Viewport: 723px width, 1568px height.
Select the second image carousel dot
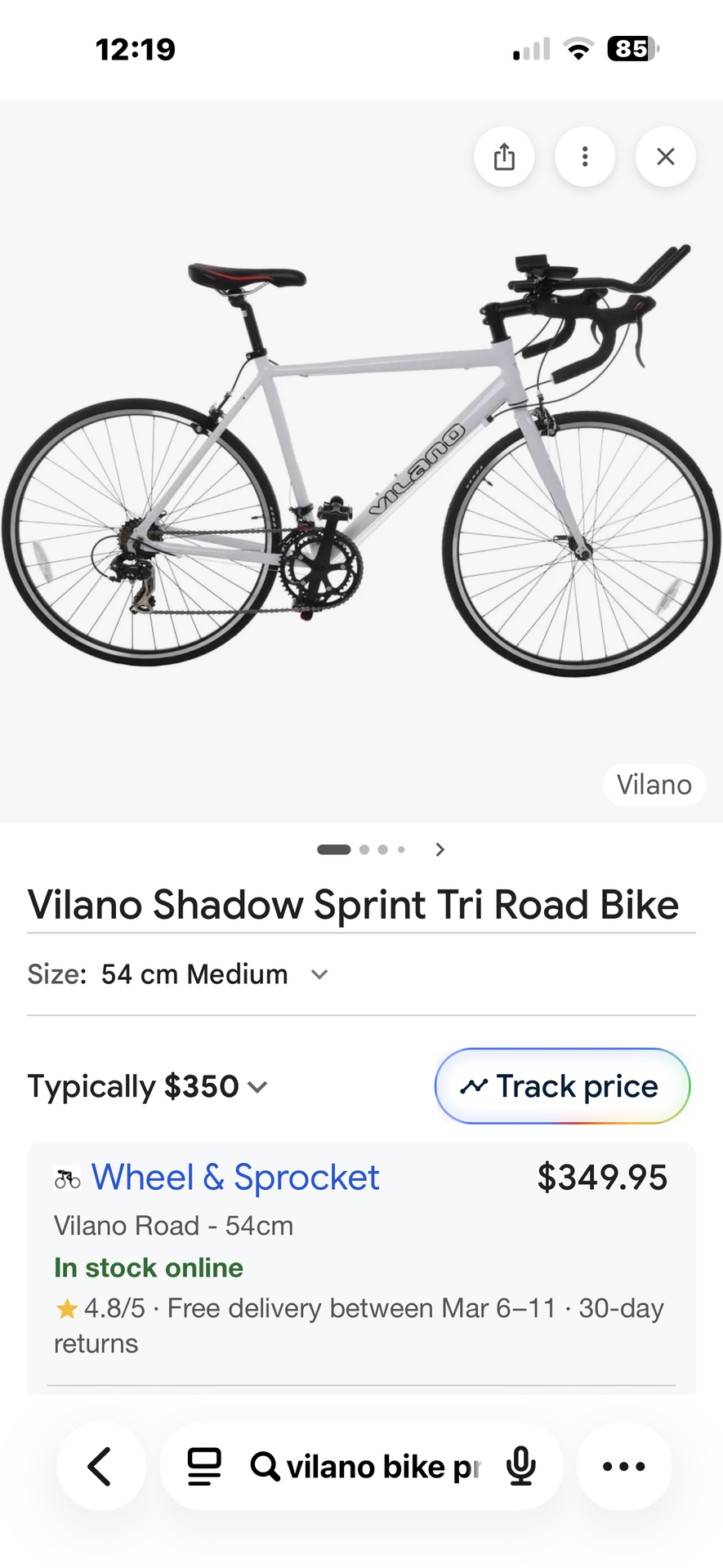[364, 849]
